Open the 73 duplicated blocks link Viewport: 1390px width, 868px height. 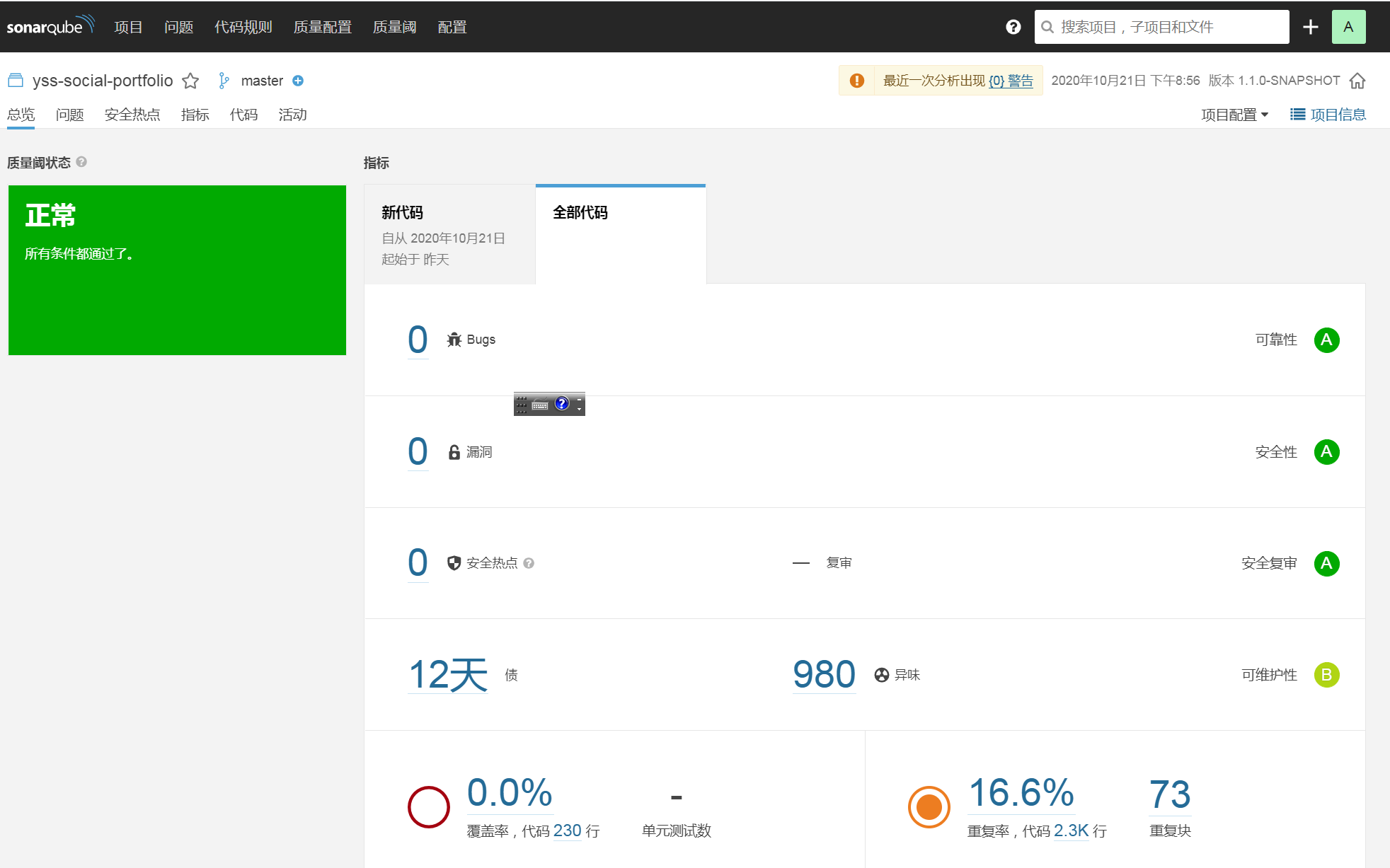1170,794
